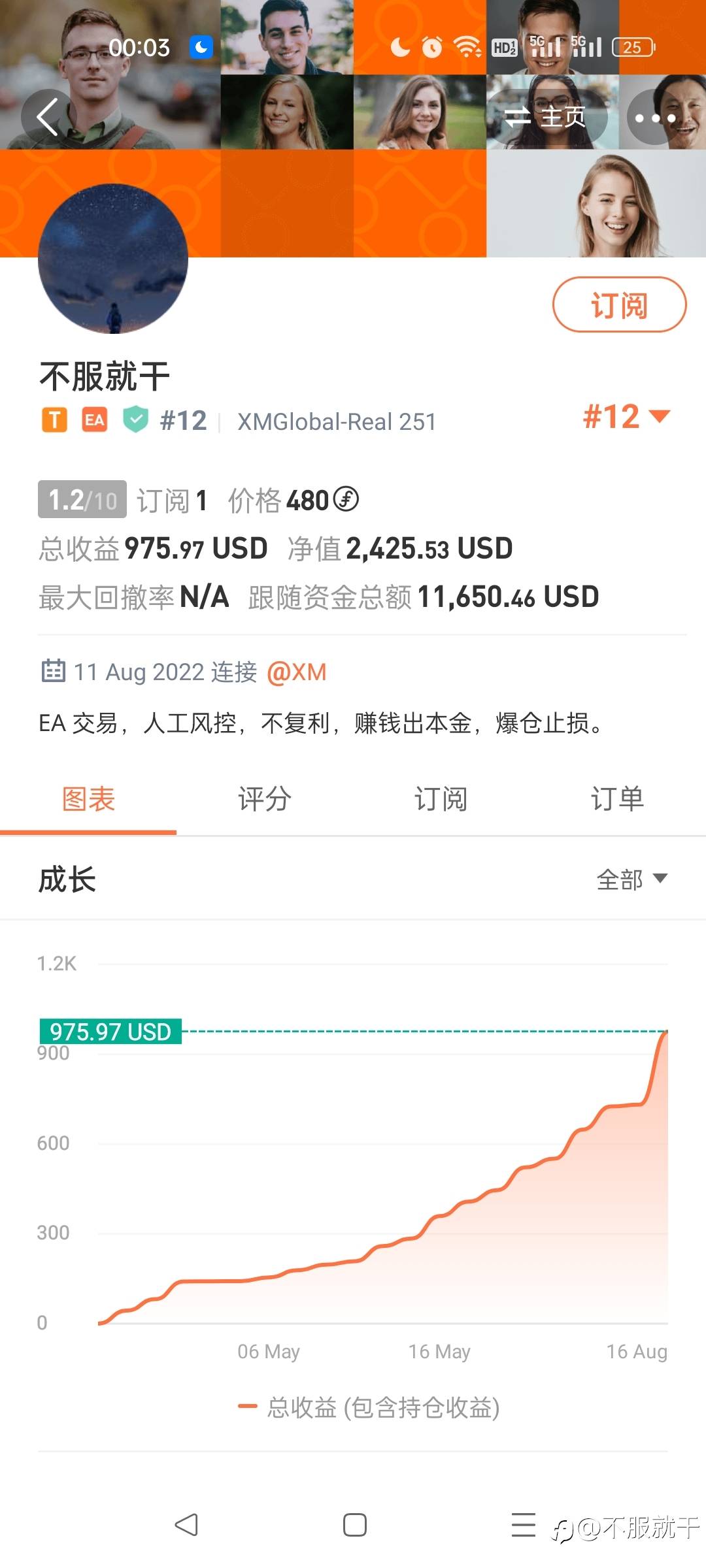Tap the starry sky profile avatar
Image resolution: width=706 pixels, height=1568 pixels.
(113, 259)
